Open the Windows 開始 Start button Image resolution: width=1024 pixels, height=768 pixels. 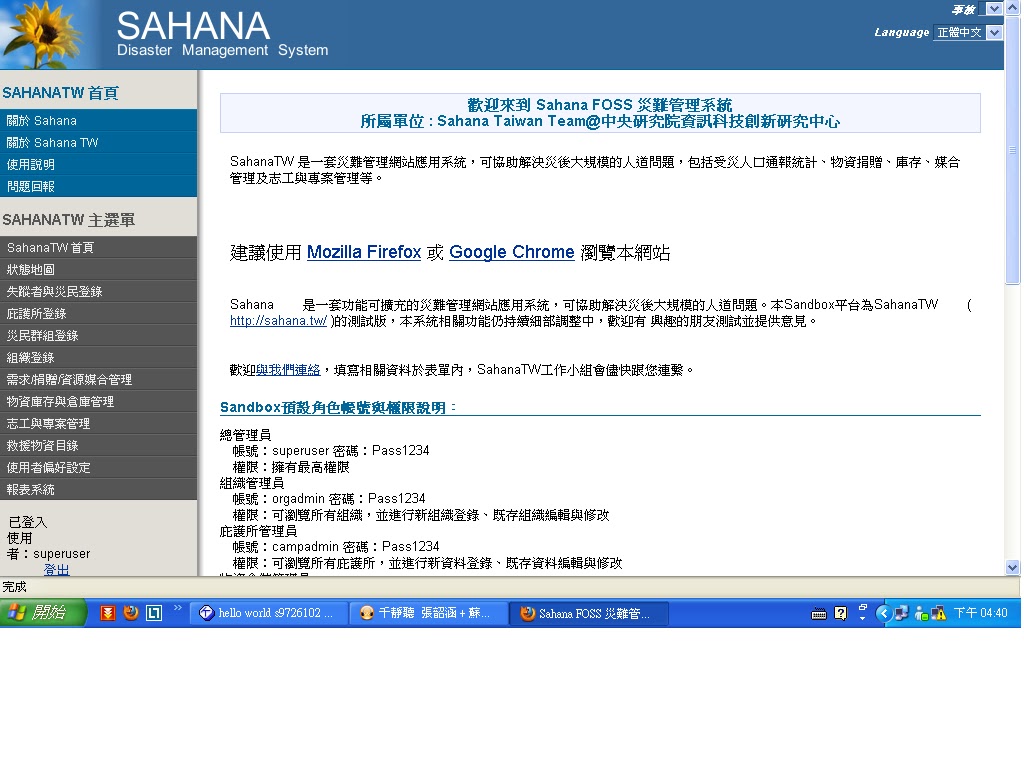tap(42, 613)
